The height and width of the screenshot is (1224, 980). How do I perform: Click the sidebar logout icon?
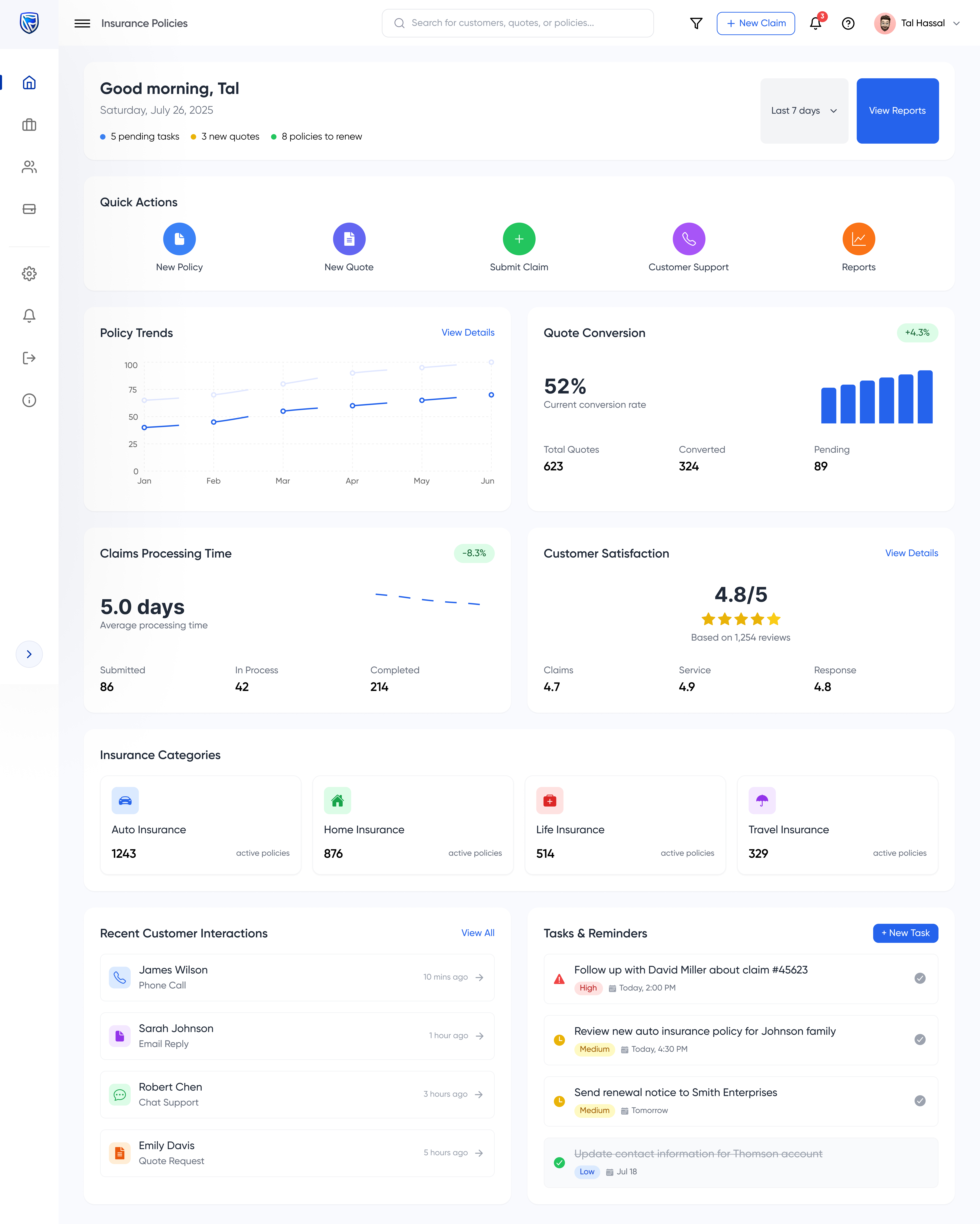[x=29, y=358]
